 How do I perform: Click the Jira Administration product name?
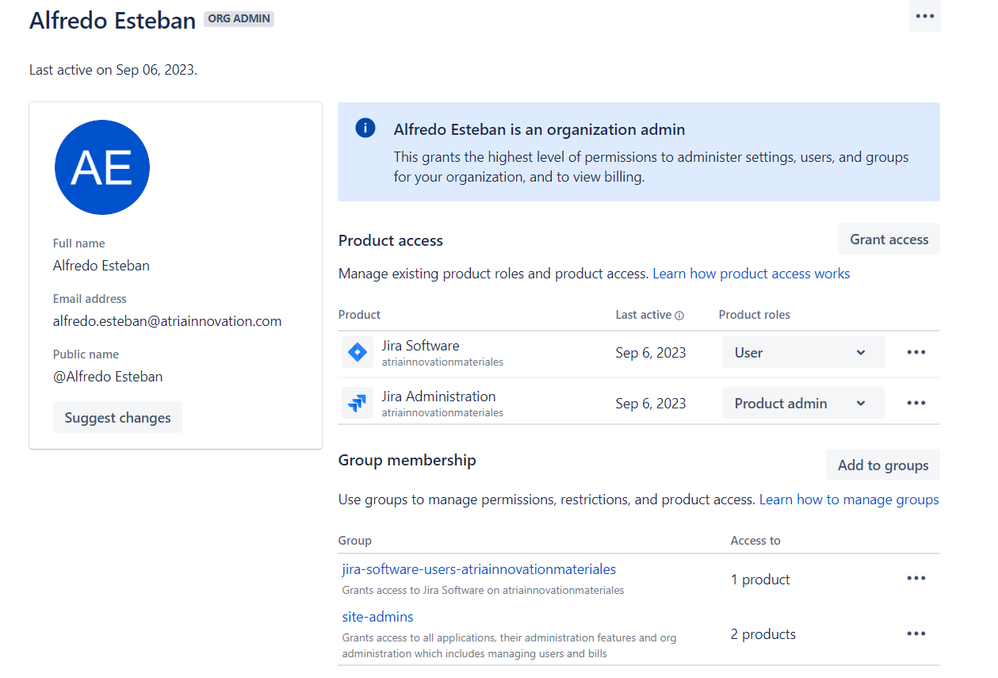click(x=439, y=397)
